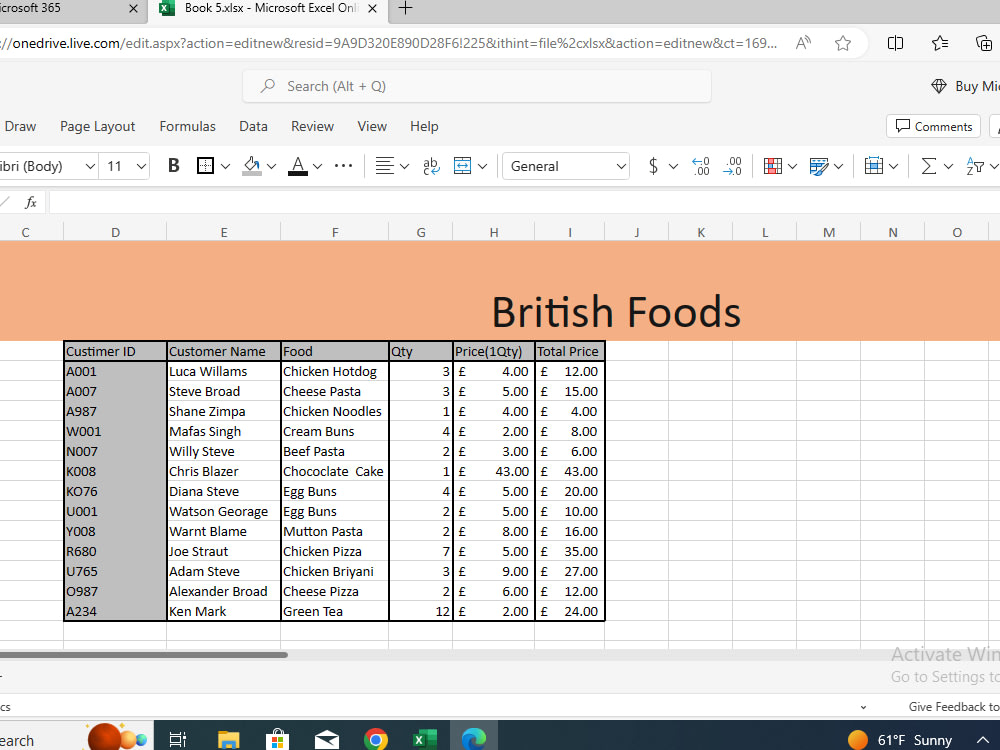The image size is (1000, 750).
Task: Click the Search box
Action: tap(477, 86)
